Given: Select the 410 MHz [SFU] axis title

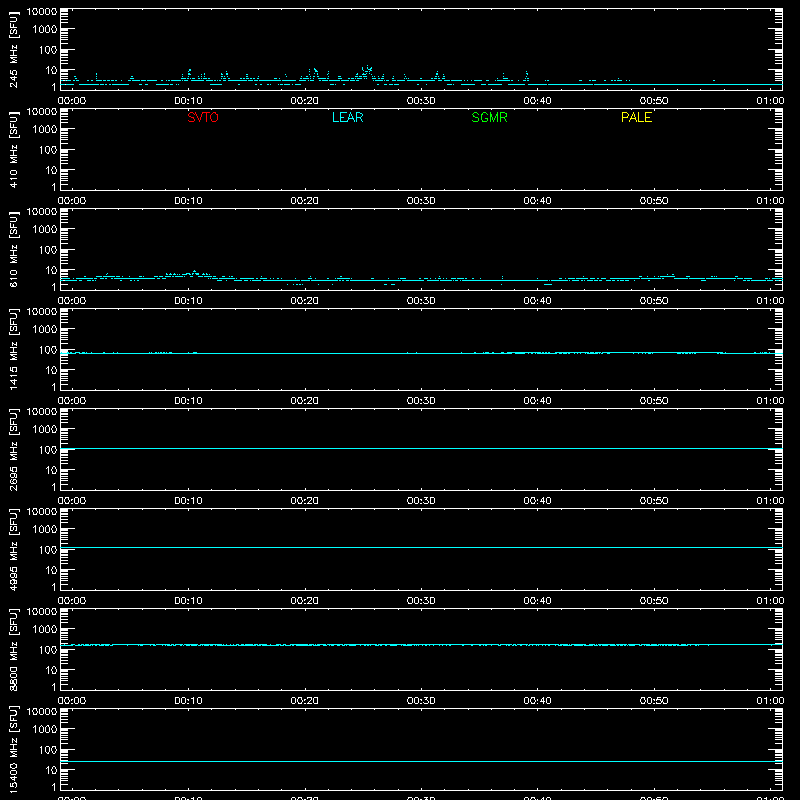Looking at the screenshot, I should [x=13, y=149].
